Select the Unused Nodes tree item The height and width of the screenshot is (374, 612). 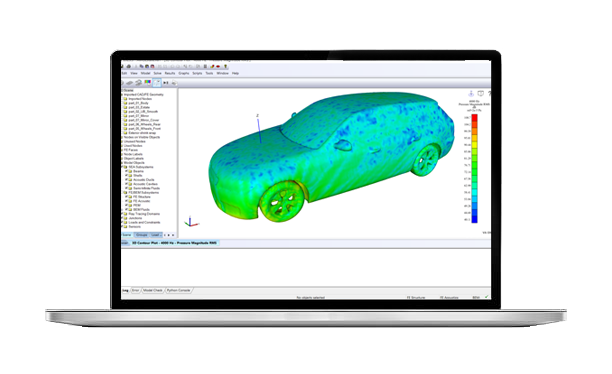[134, 141]
